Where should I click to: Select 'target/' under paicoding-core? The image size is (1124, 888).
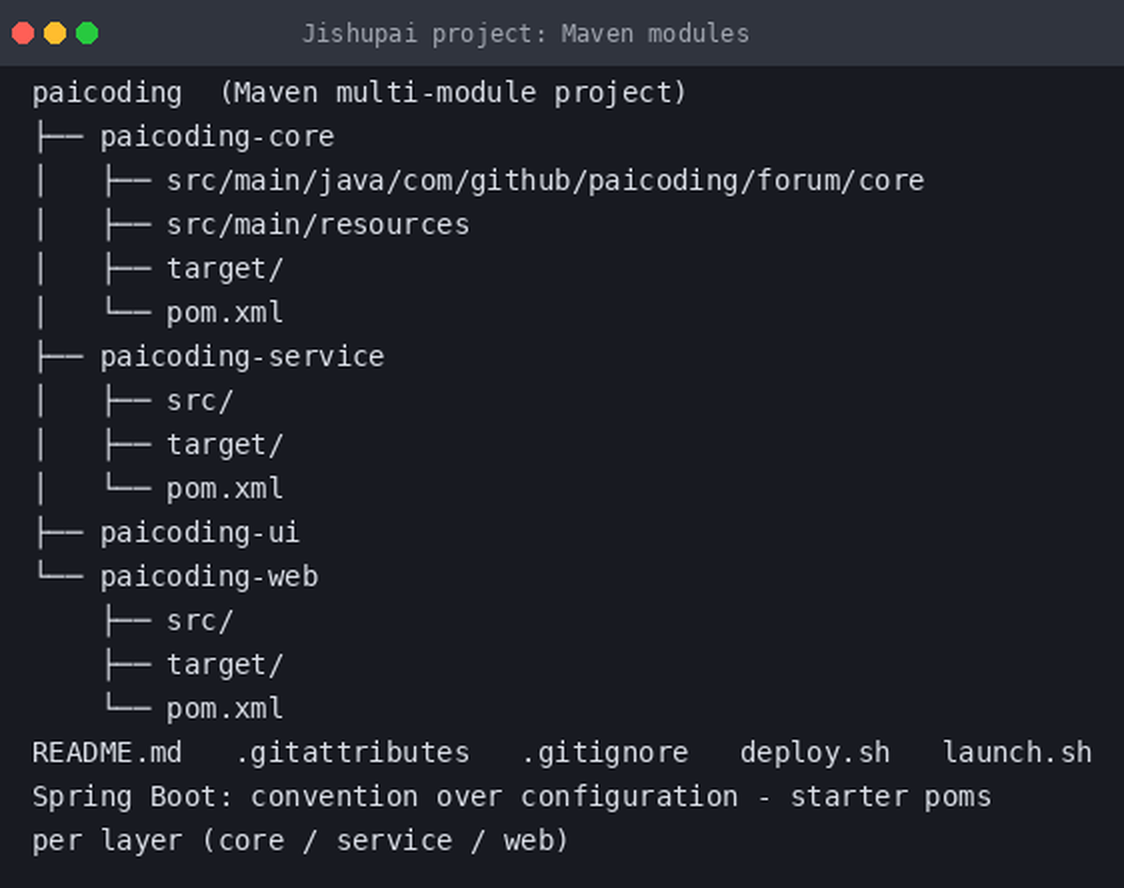click(225, 269)
